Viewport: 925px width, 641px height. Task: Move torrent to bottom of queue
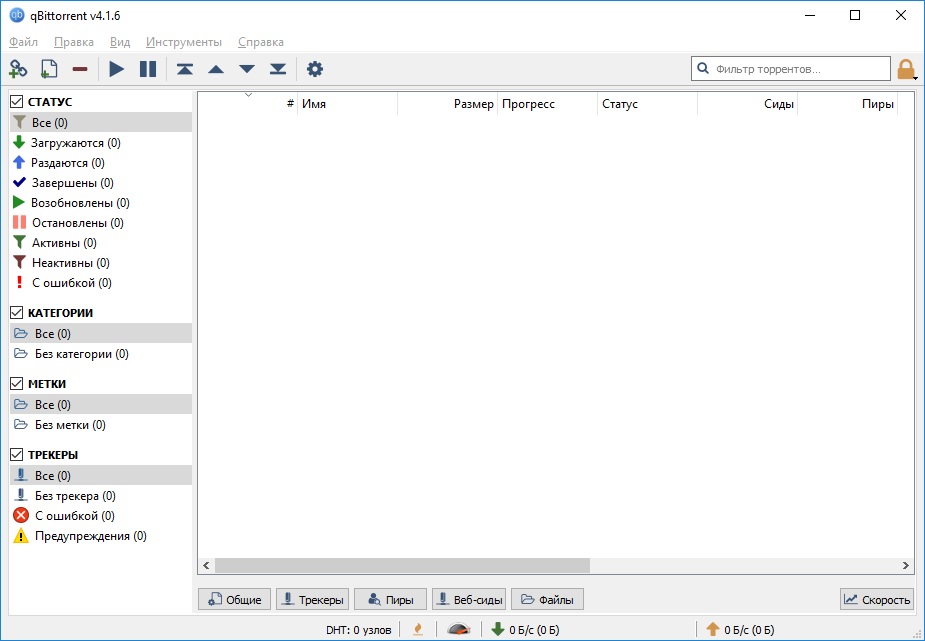tap(278, 69)
